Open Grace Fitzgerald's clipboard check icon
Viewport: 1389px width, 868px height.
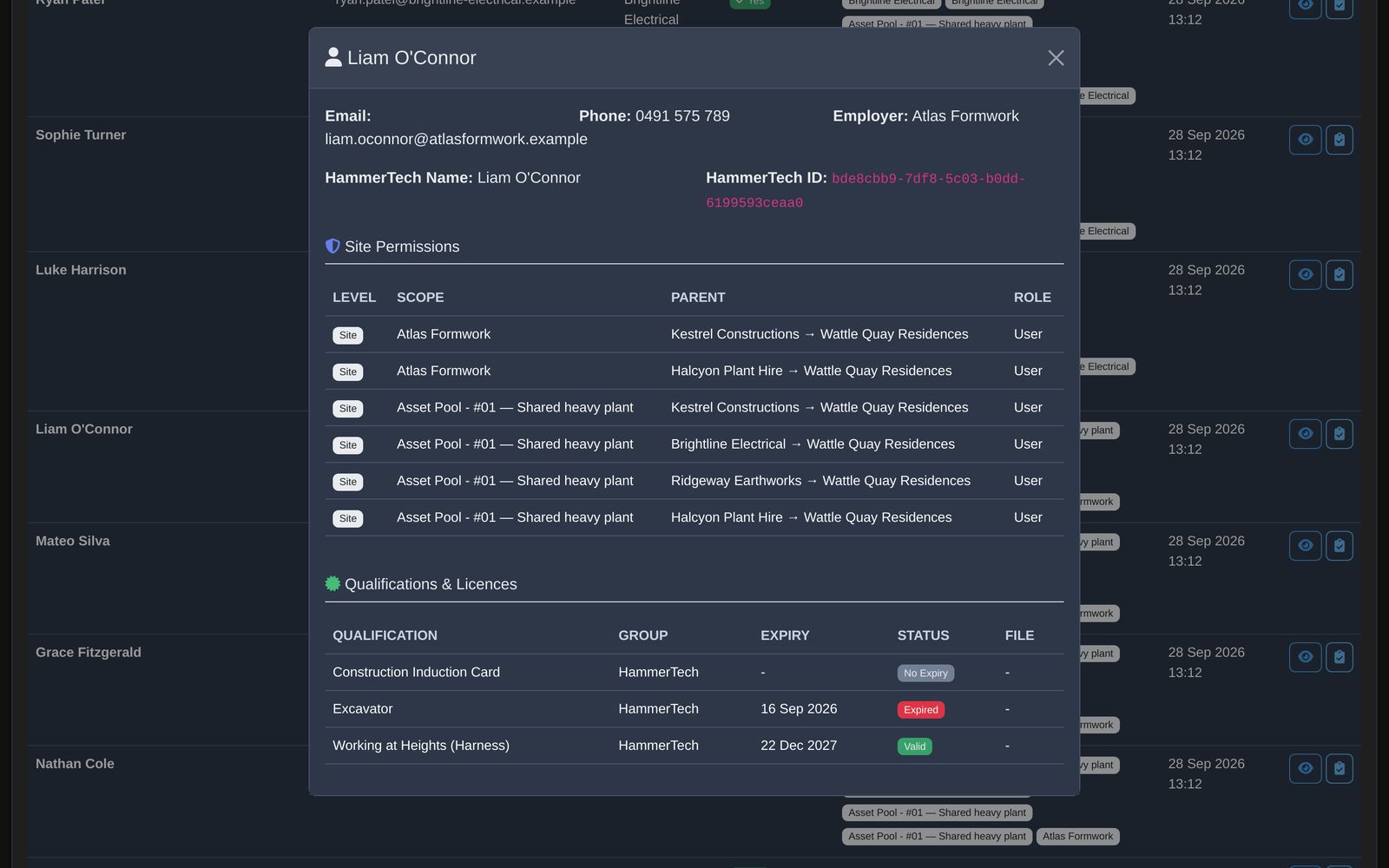tap(1340, 657)
